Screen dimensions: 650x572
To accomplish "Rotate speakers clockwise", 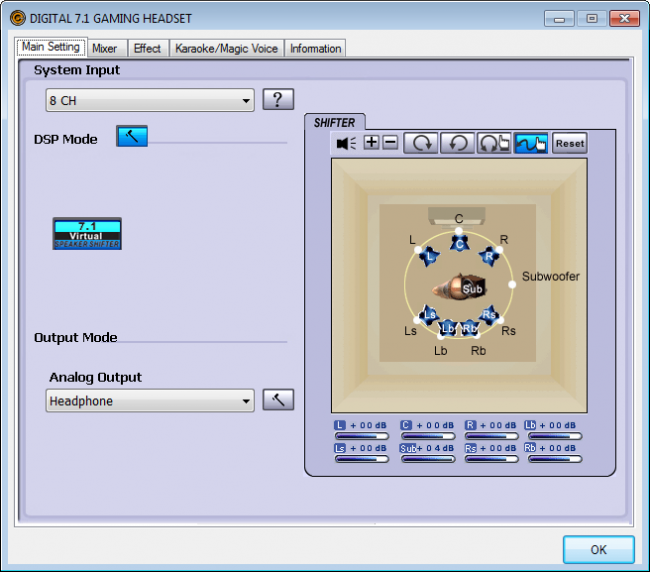I will [421, 143].
